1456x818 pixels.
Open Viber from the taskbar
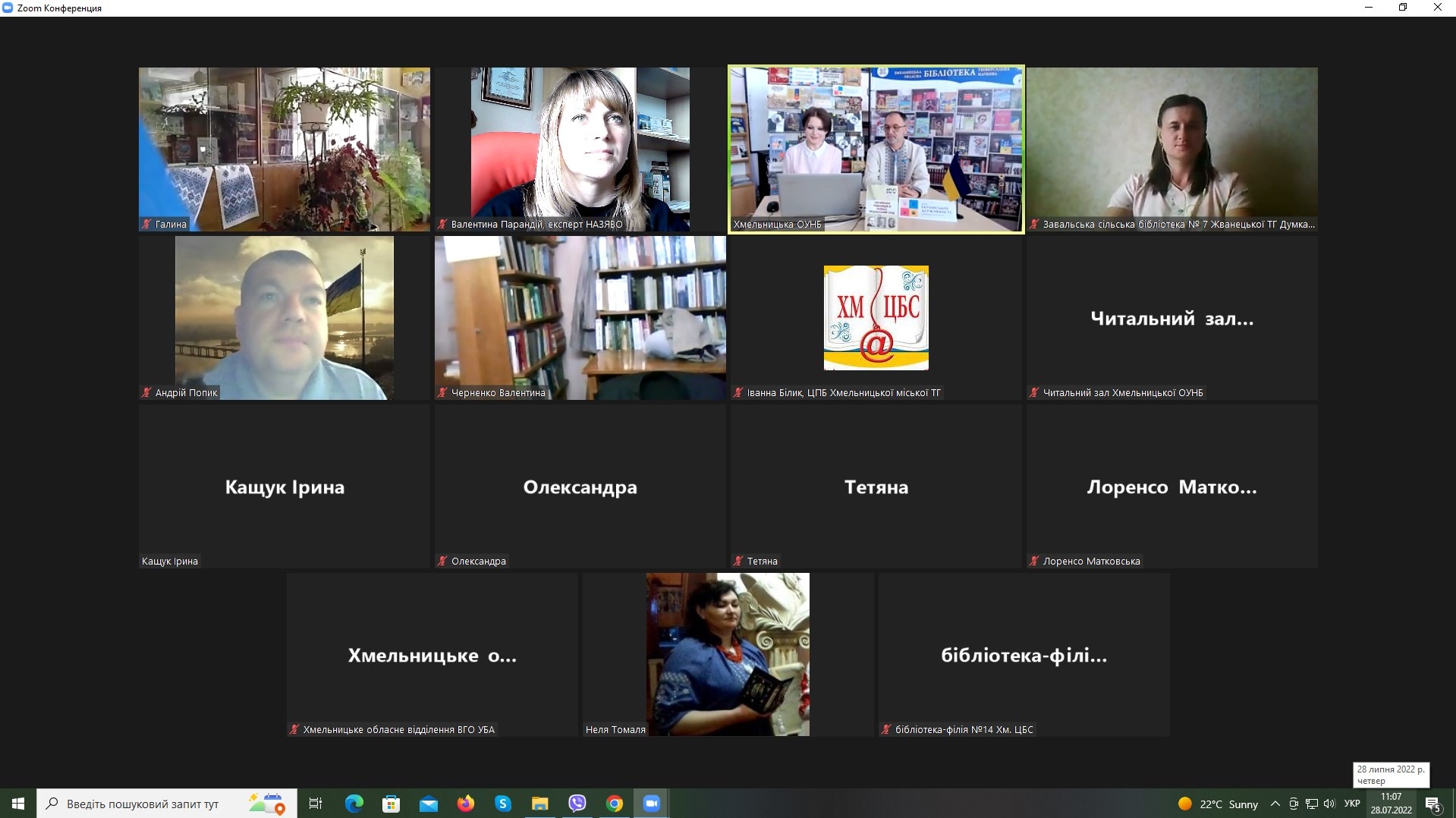(x=577, y=804)
